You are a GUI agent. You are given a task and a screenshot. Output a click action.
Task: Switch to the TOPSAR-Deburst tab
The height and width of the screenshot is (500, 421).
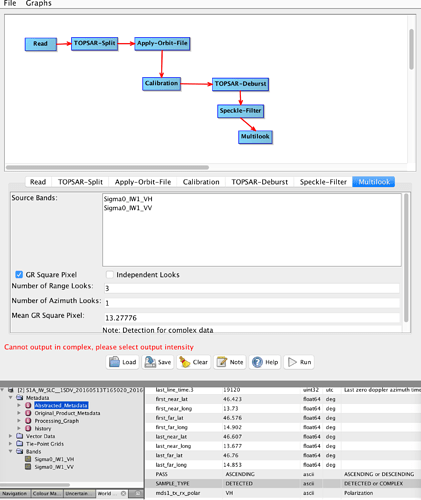point(260,182)
